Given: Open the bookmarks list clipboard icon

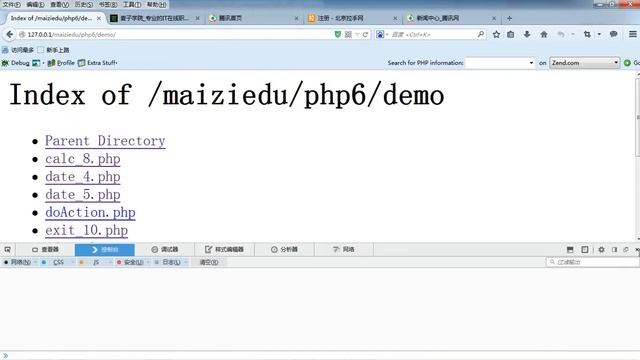Looking at the screenshot, I should coord(511,35).
